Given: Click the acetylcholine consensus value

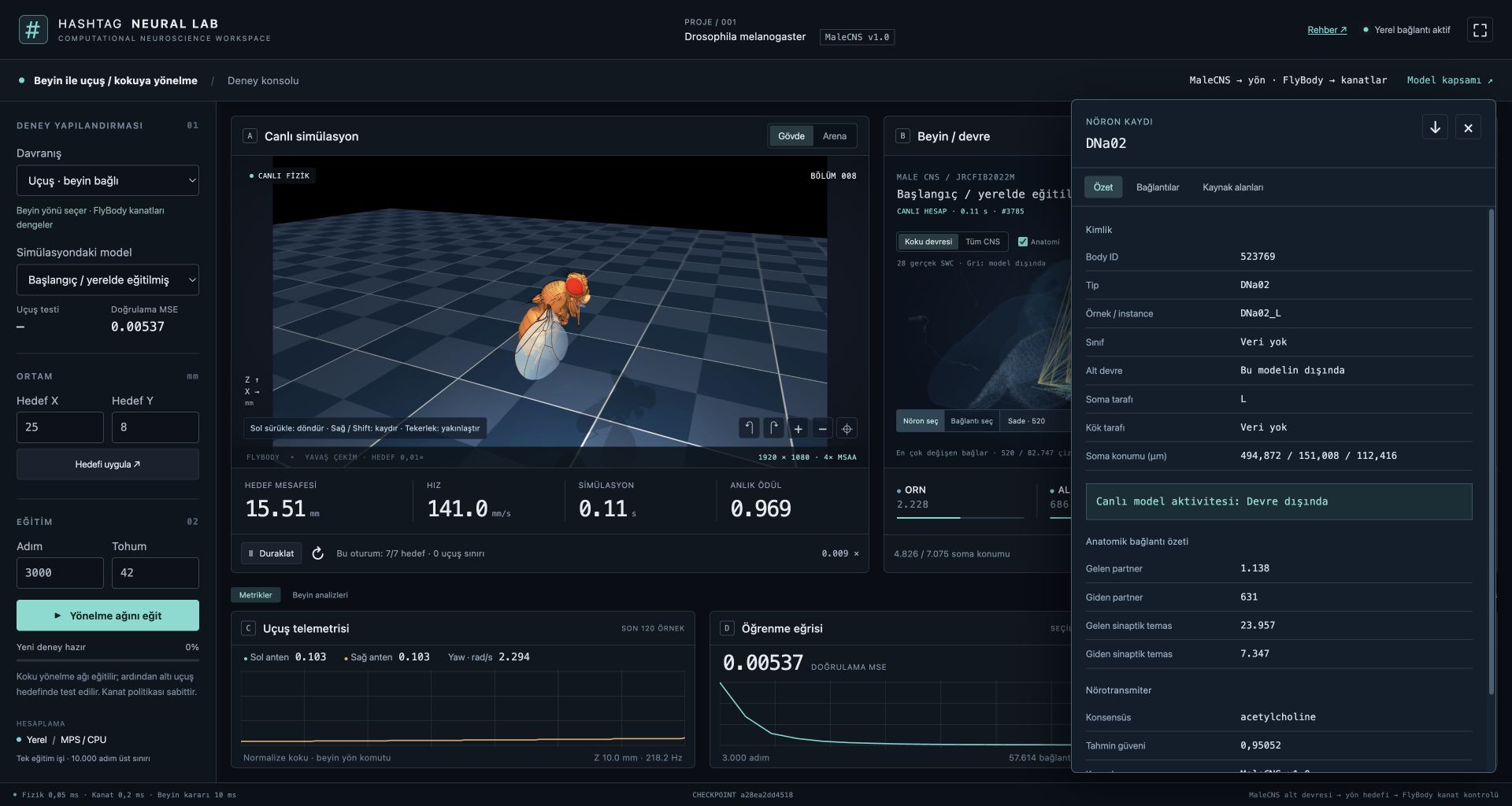Looking at the screenshot, I should pos(1278,717).
